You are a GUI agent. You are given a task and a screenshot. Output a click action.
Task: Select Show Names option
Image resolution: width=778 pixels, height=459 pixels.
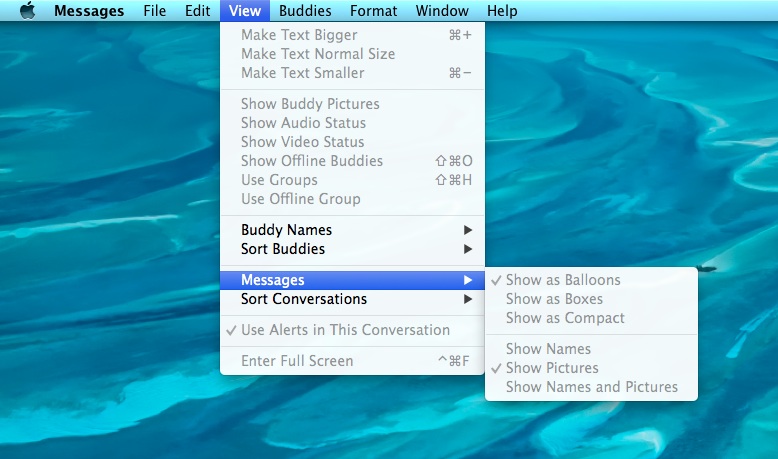pos(591,349)
